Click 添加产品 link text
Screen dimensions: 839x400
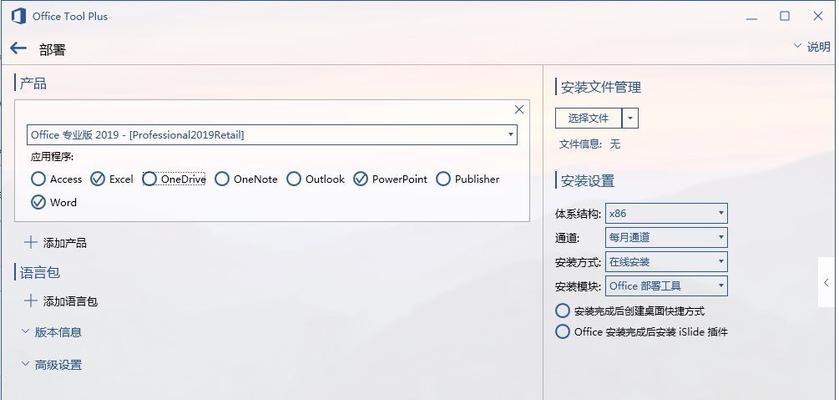click(65, 243)
